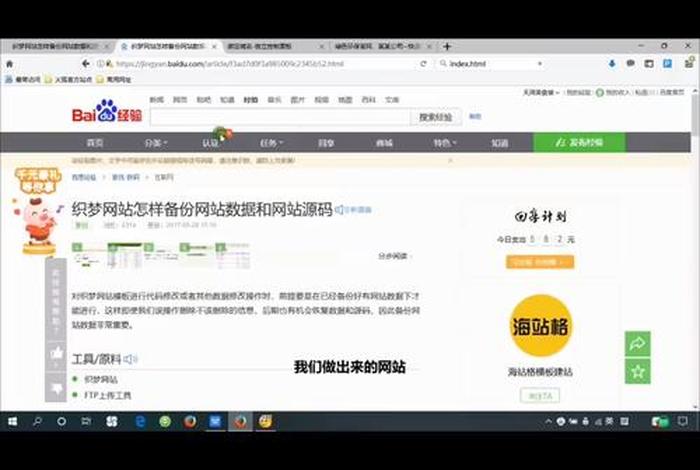Open the Firefox search box dropdown arrow

coord(540,64)
